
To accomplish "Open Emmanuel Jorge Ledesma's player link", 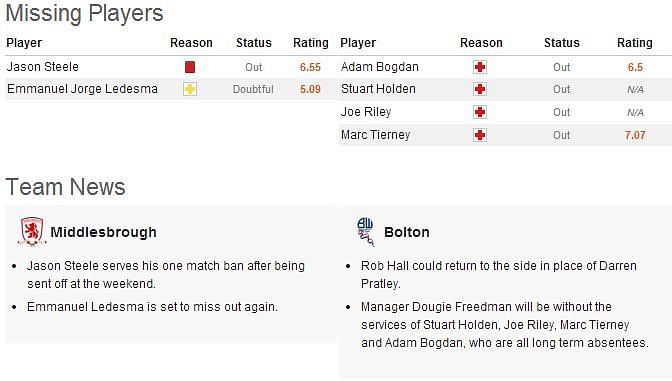I will click(x=82, y=89).
